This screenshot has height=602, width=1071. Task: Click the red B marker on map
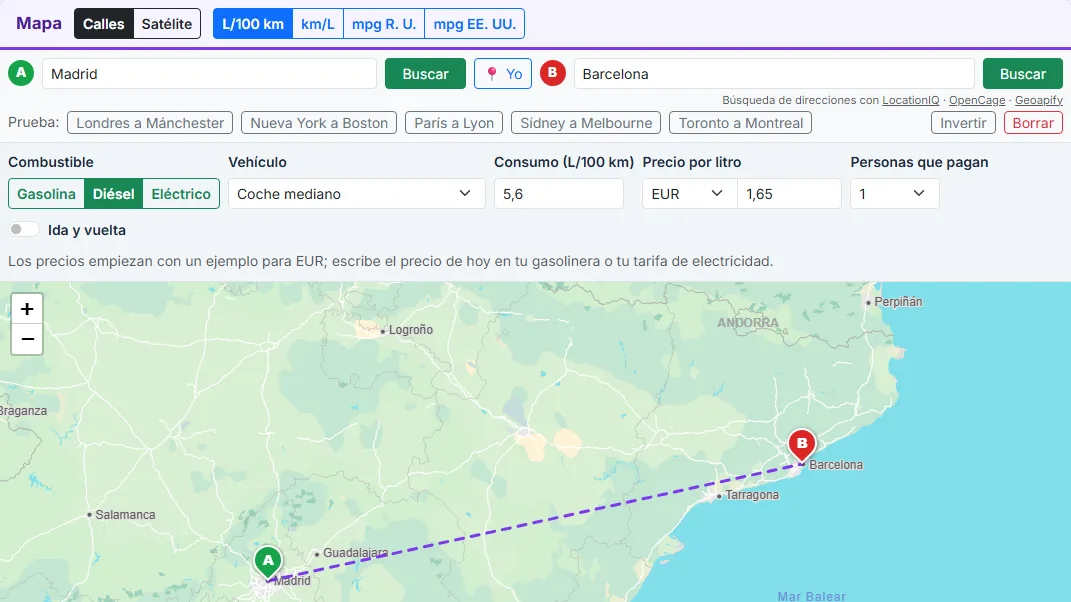[802, 446]
